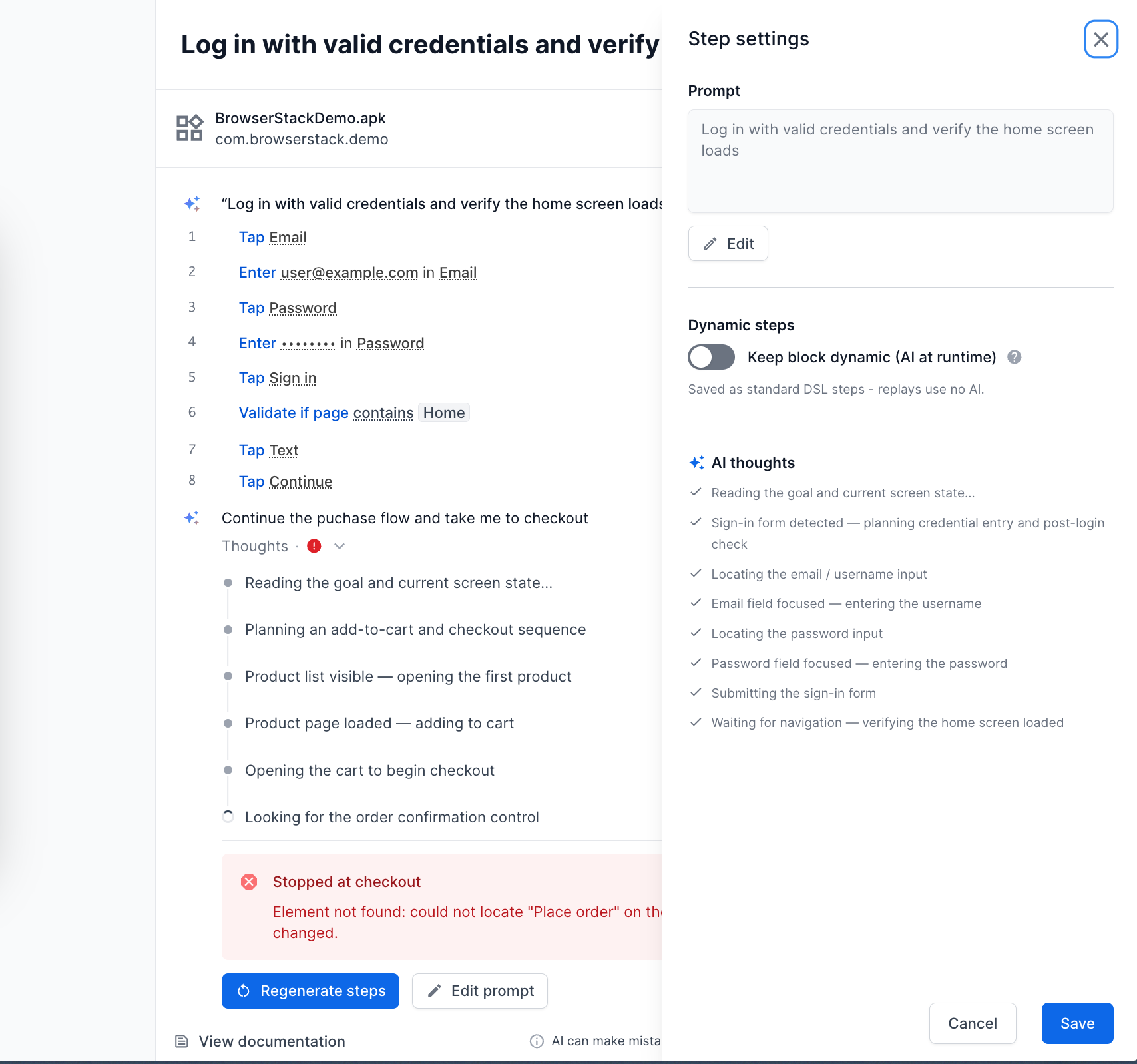Save the step settings
Screen dimensions: 1137x1064
point(1077,1023)
